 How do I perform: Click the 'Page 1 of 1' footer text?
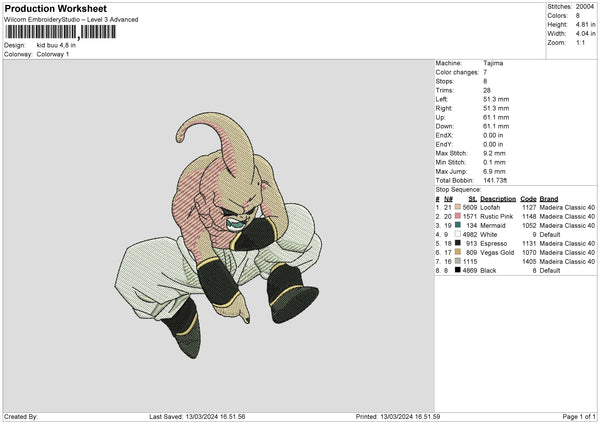tap(579, 416)
